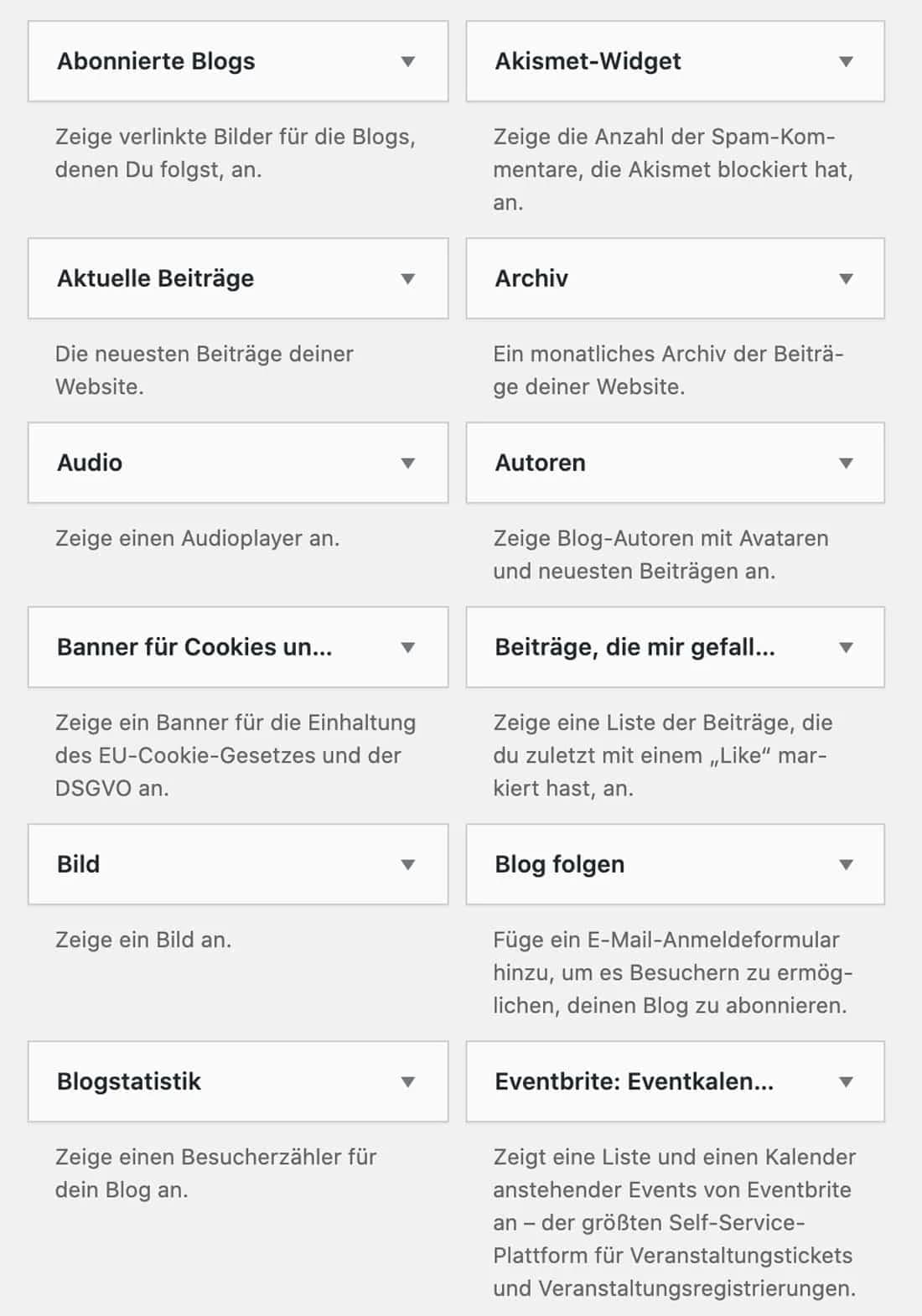Select the Archiv widget header
The width and height of the screenshot is (922, 1316).
531,278
